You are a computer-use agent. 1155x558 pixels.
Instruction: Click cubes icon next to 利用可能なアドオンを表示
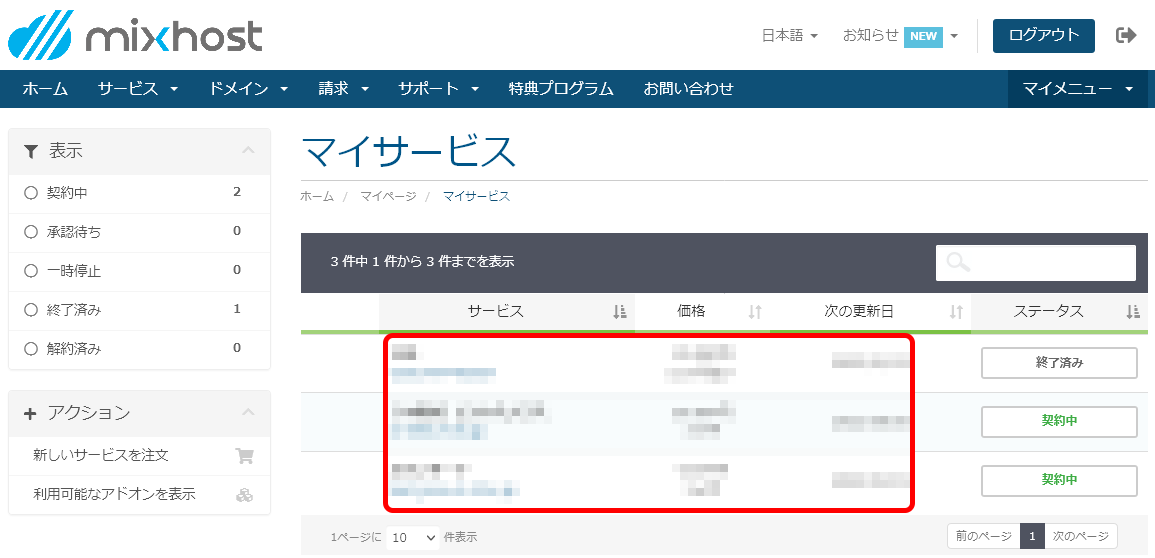click(x=244, y=495)
